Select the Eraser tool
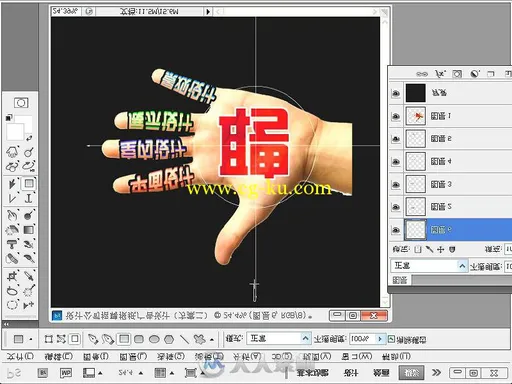This screenshot has width=512, height=384. (x=13, y=230)
